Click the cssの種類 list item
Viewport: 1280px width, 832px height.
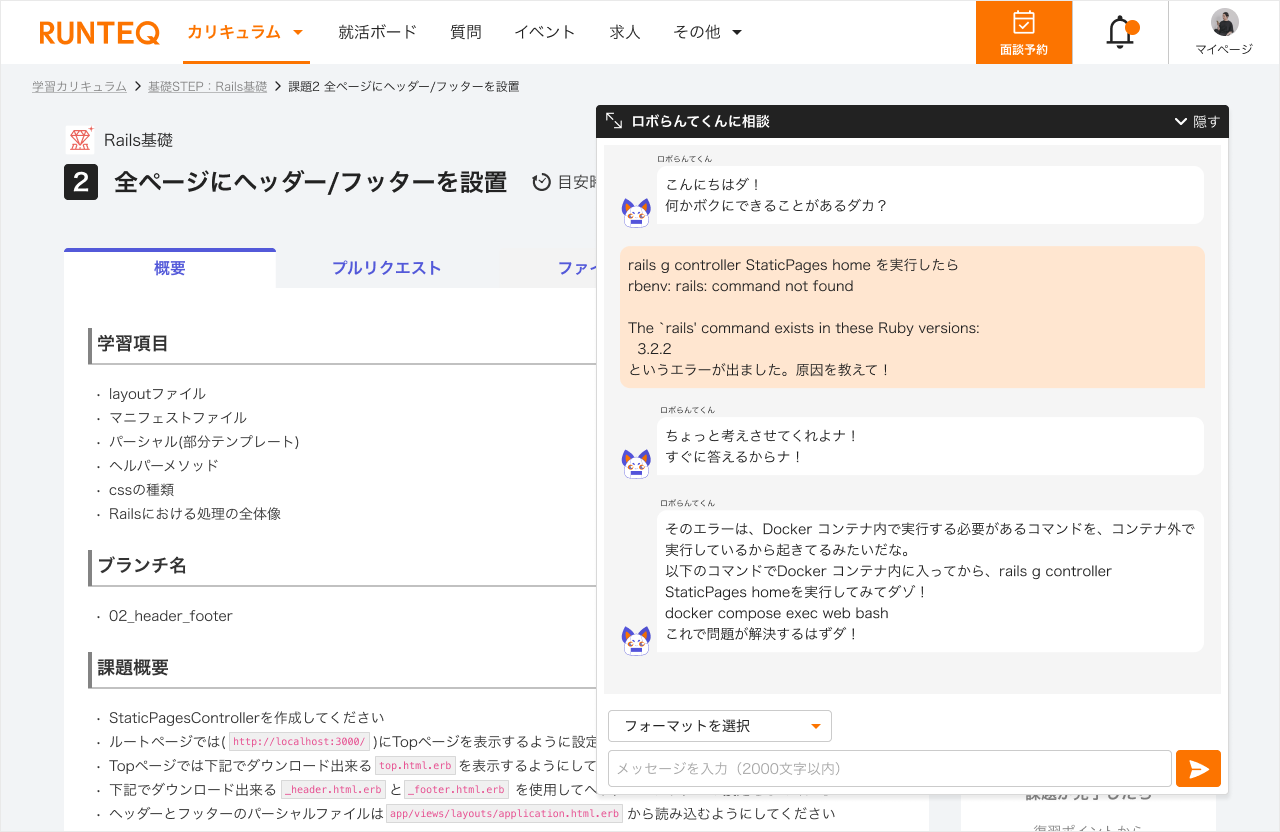coord(141,490)
